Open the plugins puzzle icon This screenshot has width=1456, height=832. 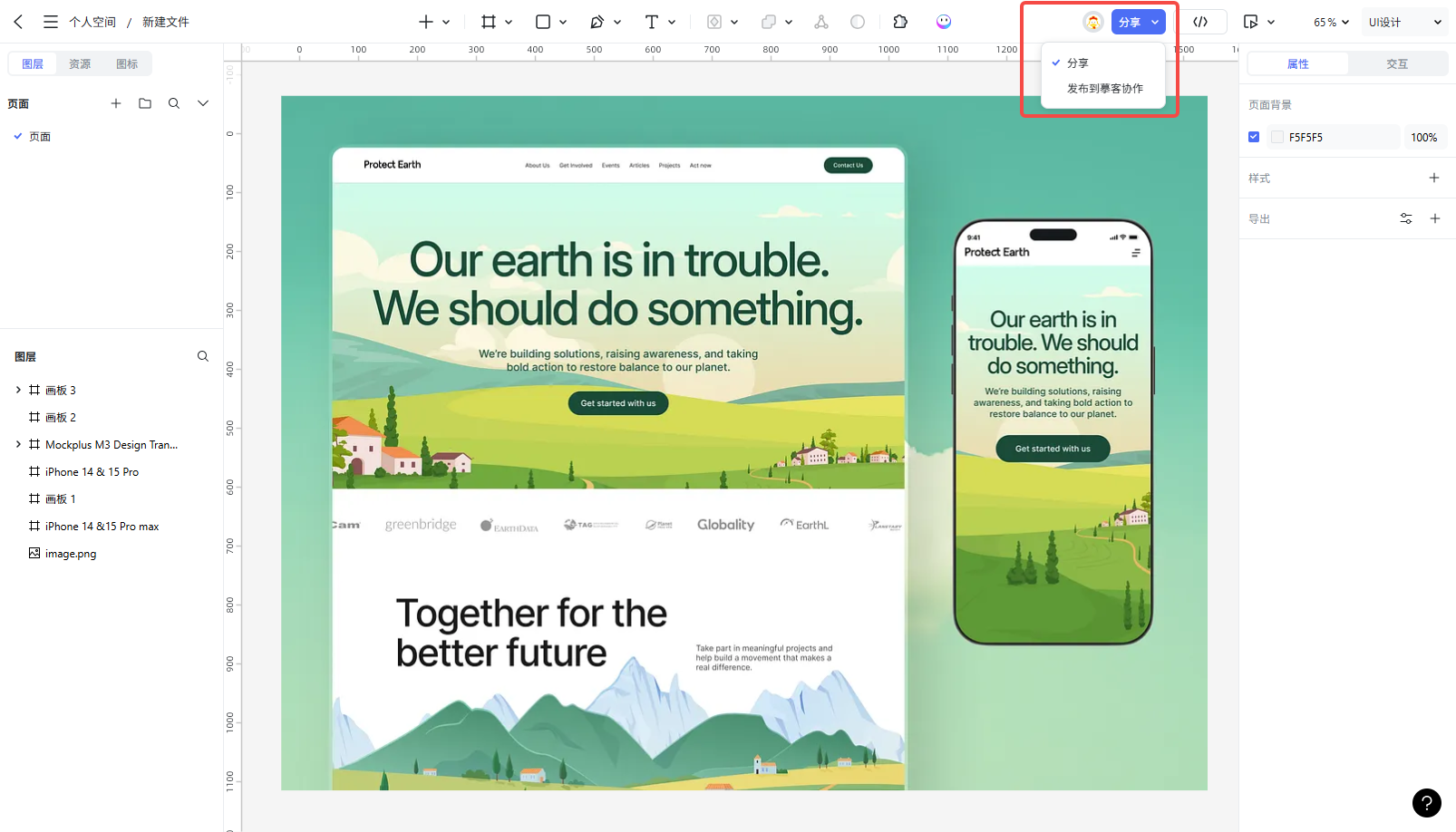pyautogui.click(x=900, y=22)
